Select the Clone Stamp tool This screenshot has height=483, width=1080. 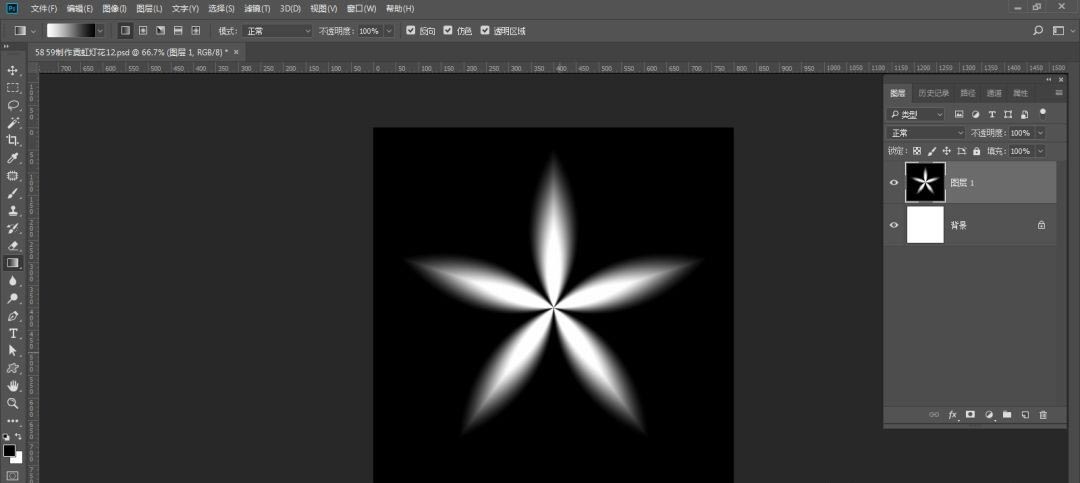click(12, 211)
